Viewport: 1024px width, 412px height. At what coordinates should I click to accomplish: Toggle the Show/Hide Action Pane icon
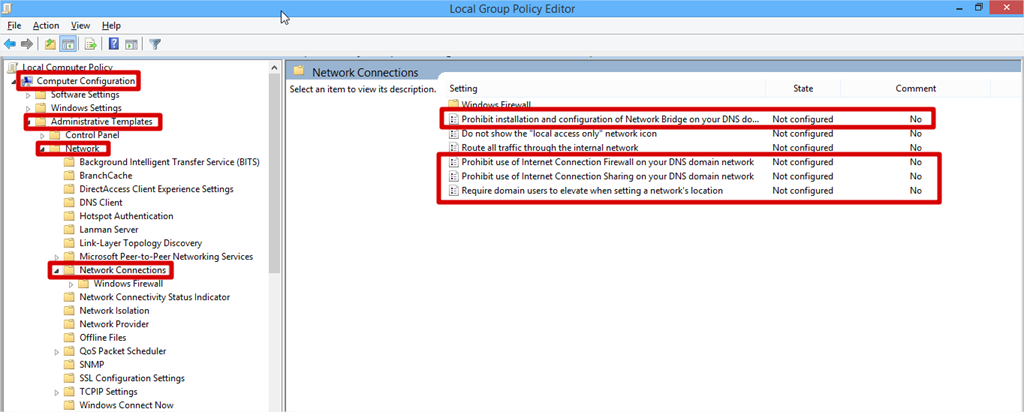click(x=131, y=44)
